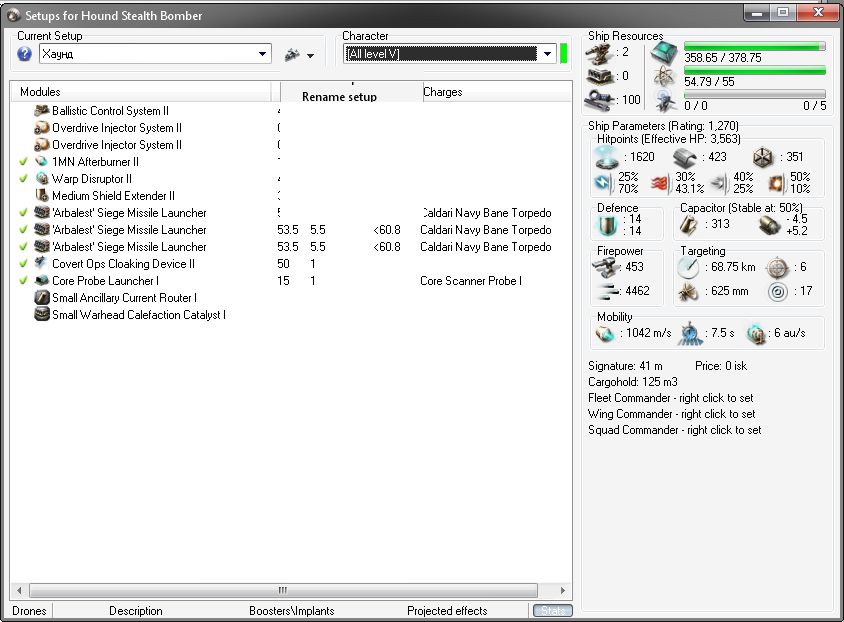Click the powergrid atom resource icon

pos(664,77)
